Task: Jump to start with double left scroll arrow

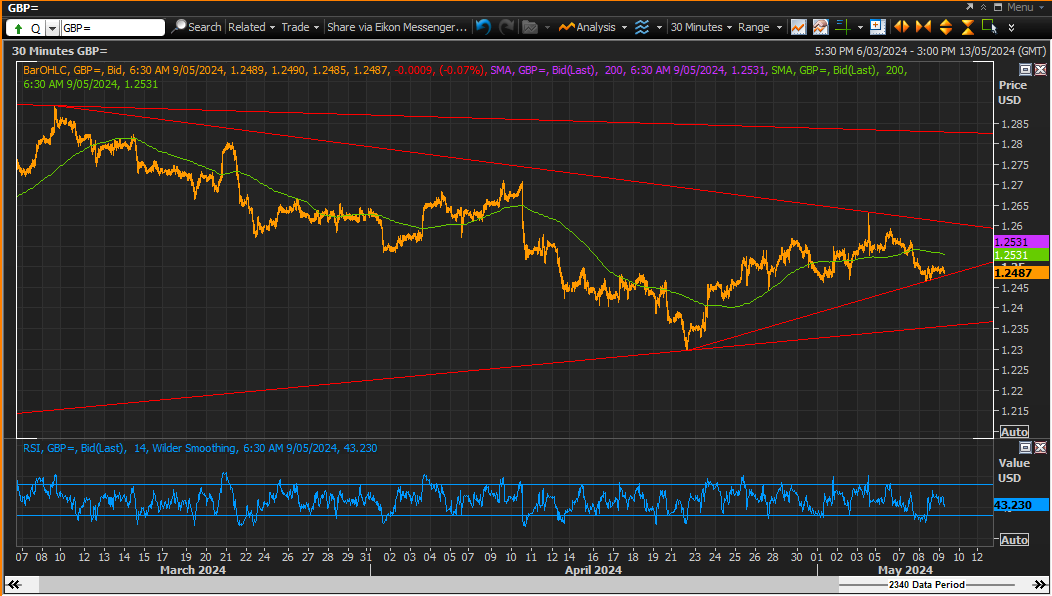Action: pos(12,585)
